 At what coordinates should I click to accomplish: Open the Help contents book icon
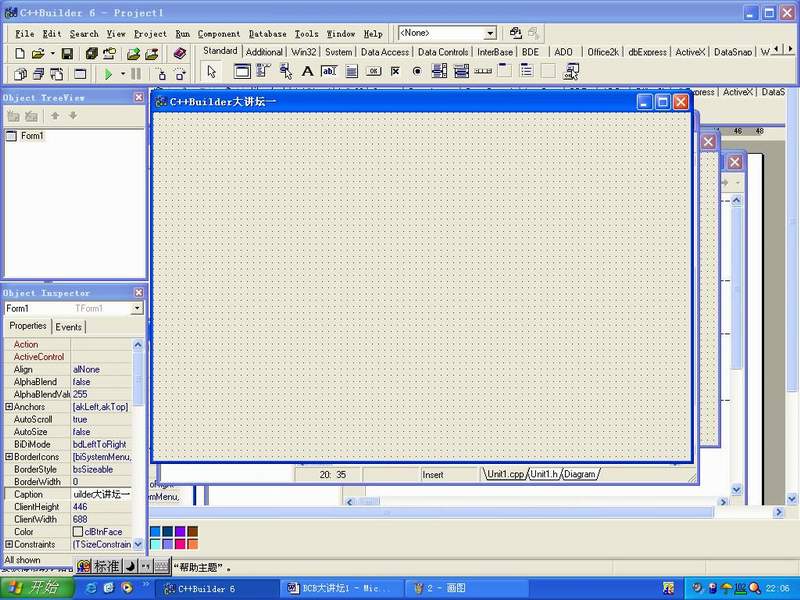click(179, 53)
